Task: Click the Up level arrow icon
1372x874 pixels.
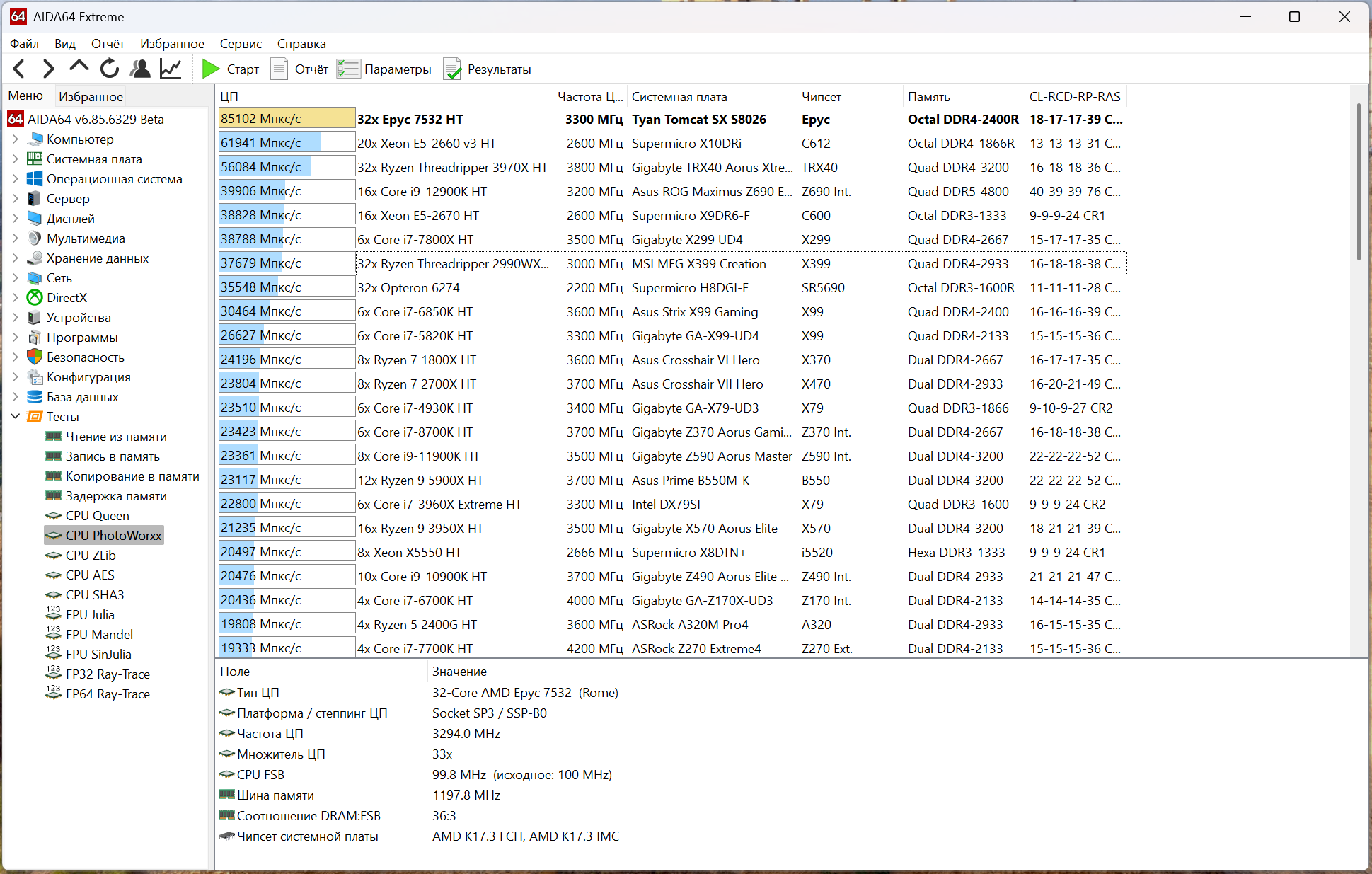Action: point(79,67)
